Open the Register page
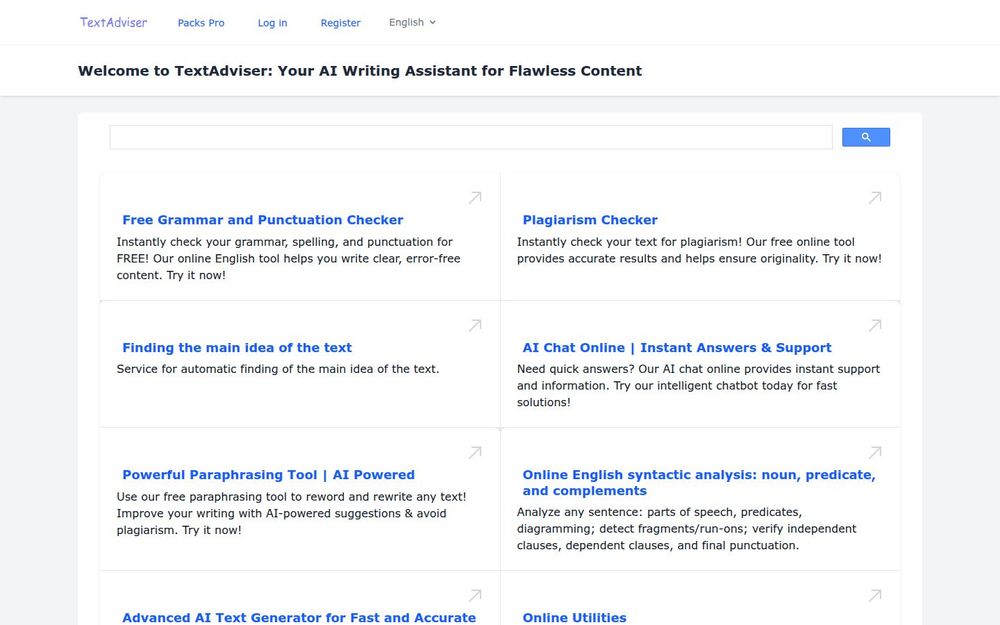Screen dimensions: 1000x625 pyautogui.click(x=341, y=23)
